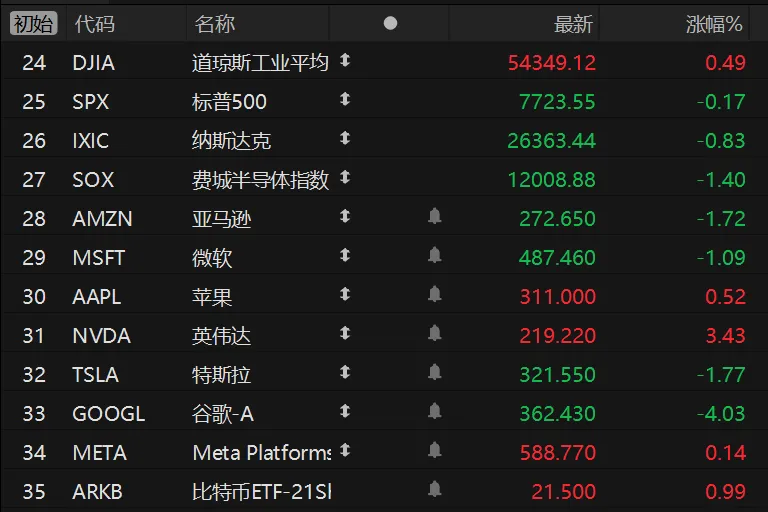
Task: Click the name 微软
Action: (212, 258)
